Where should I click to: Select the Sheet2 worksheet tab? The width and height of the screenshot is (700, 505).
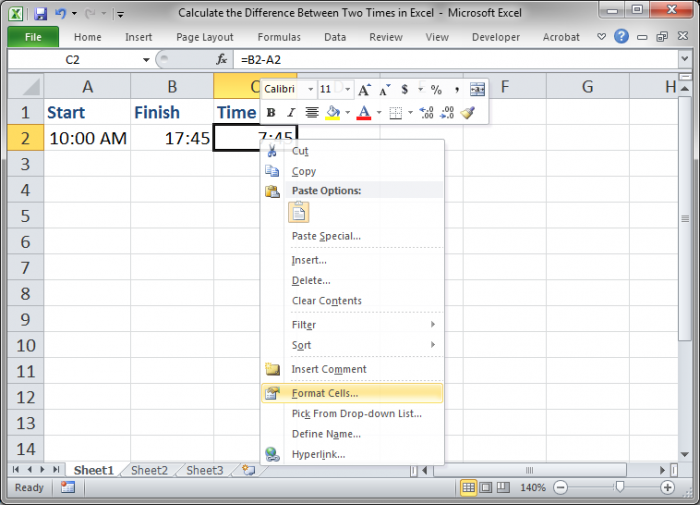click(149, 470)
